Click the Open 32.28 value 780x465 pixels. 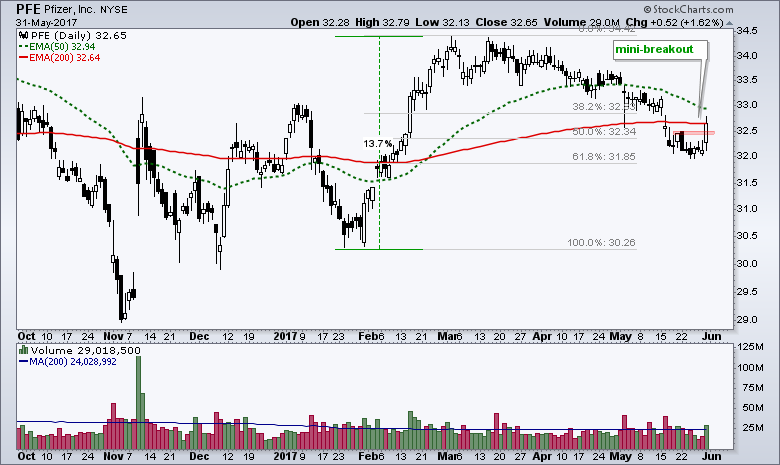pos(321,22)
